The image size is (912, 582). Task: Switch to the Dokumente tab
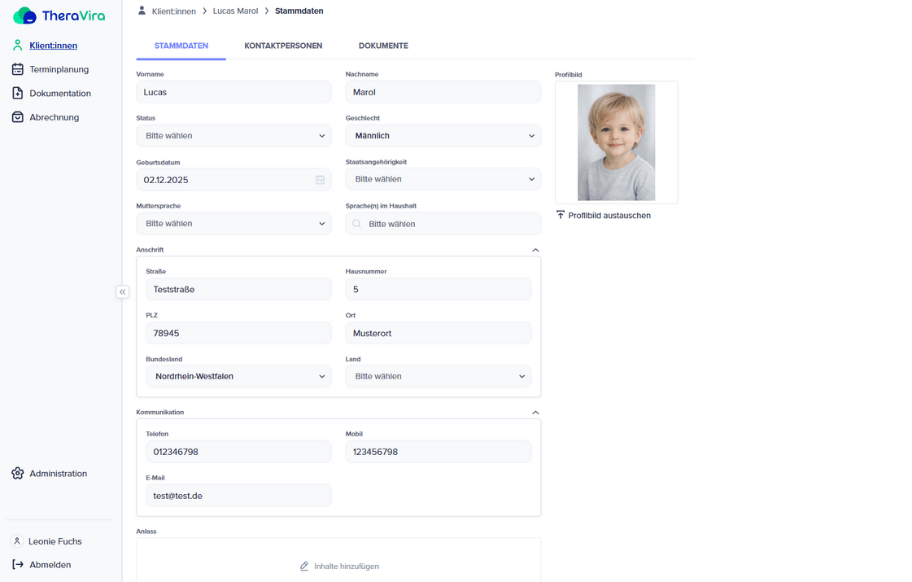(383, 46)
